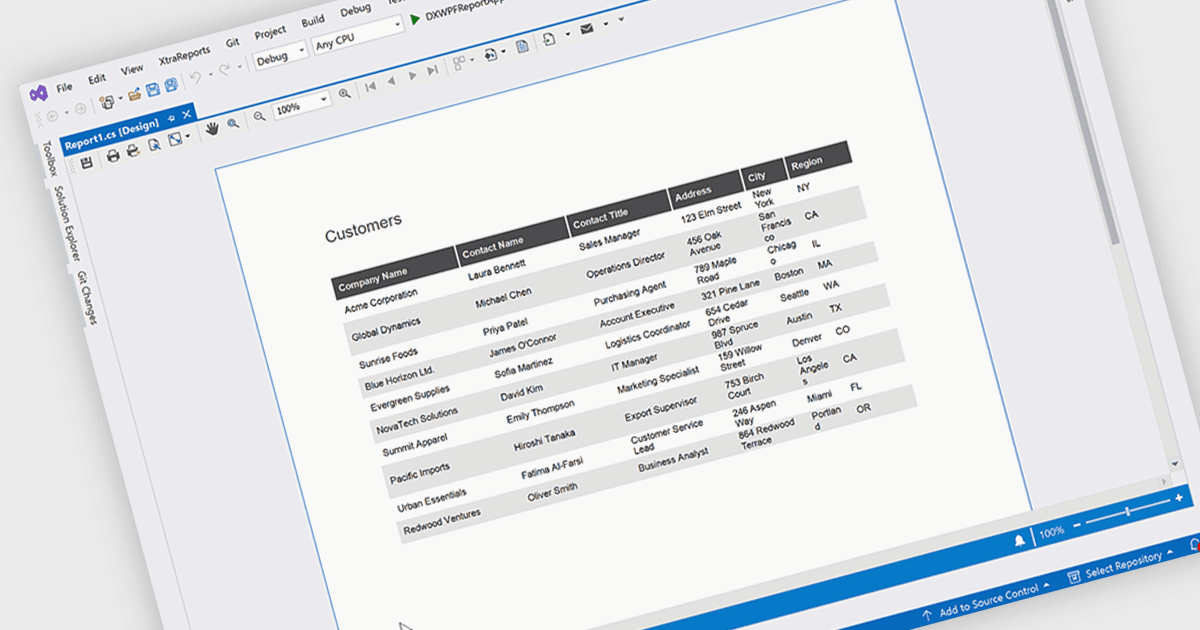Click the Print icon in report toolbar
The height and width of the screenshot is (630, 1200).
click(113, 156)
